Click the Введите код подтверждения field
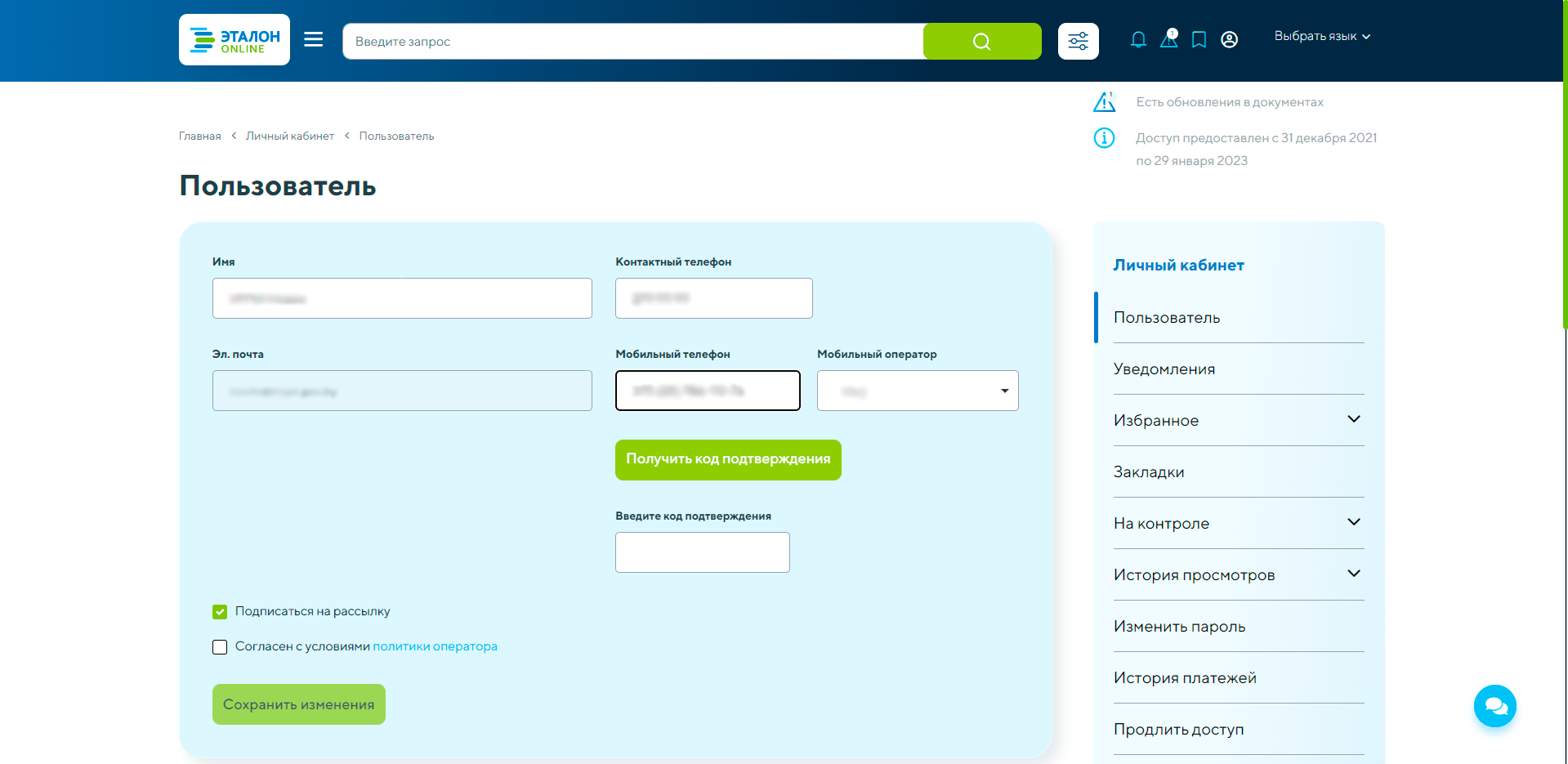Screen dimensions: 1568x764 [x=703, y=552]
